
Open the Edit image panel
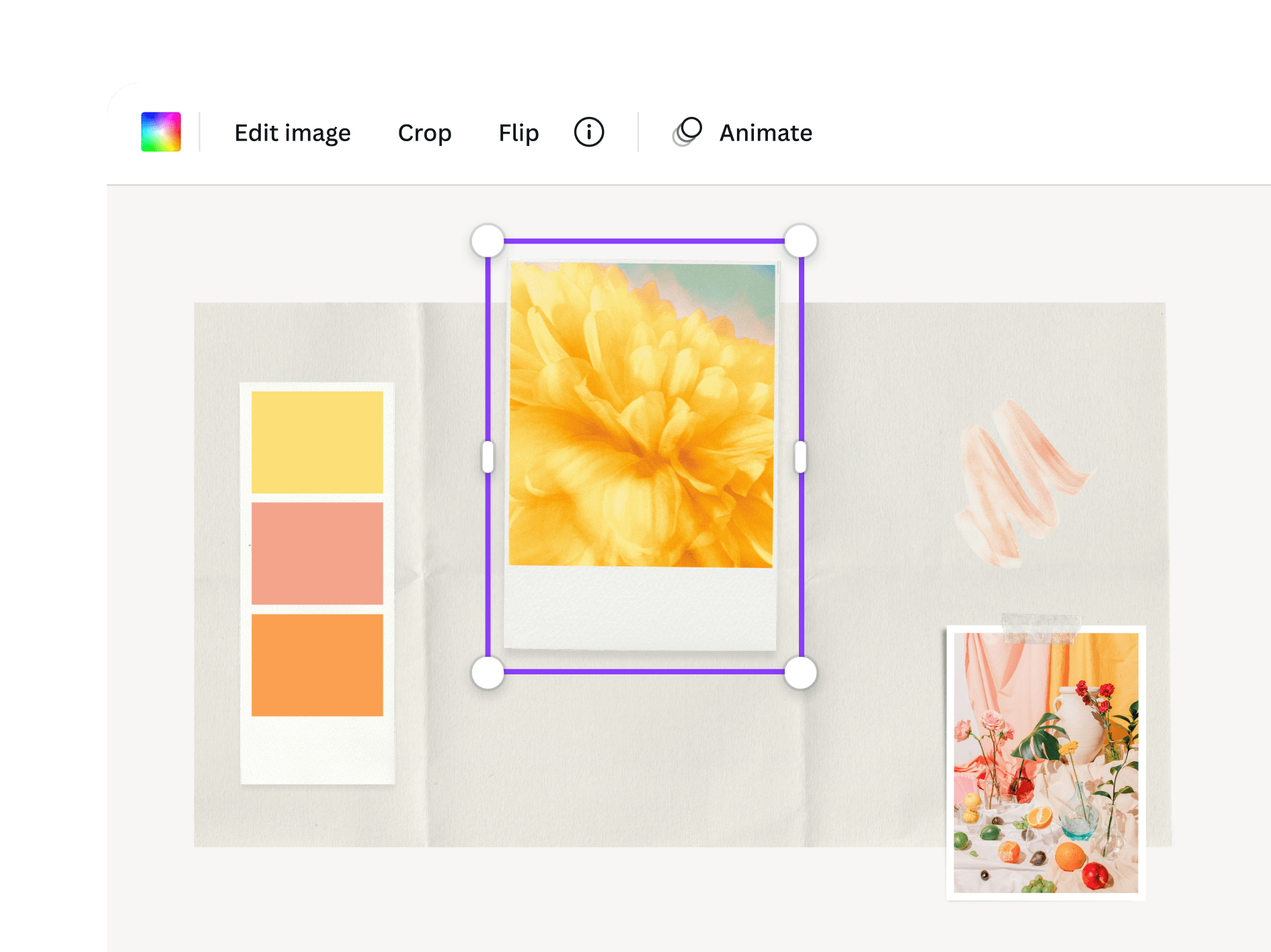[x=292, y=132]
